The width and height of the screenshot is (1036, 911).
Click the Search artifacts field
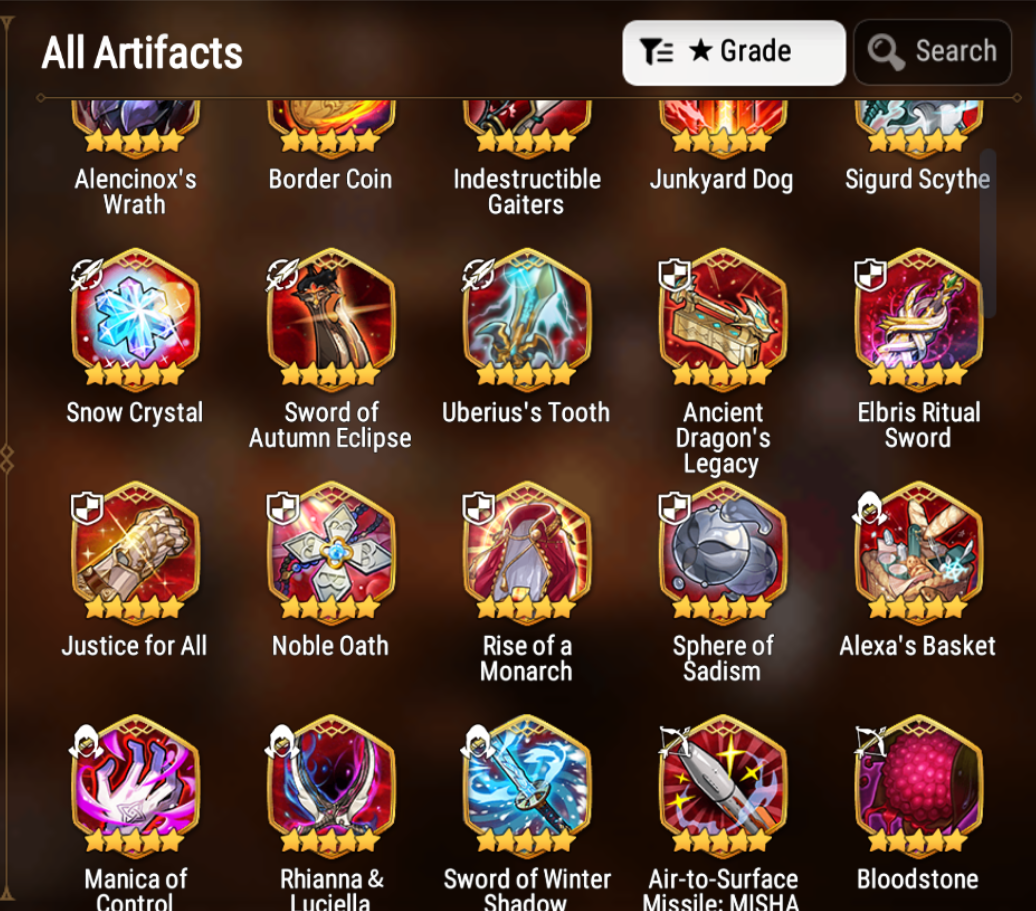tap(932, 52)
